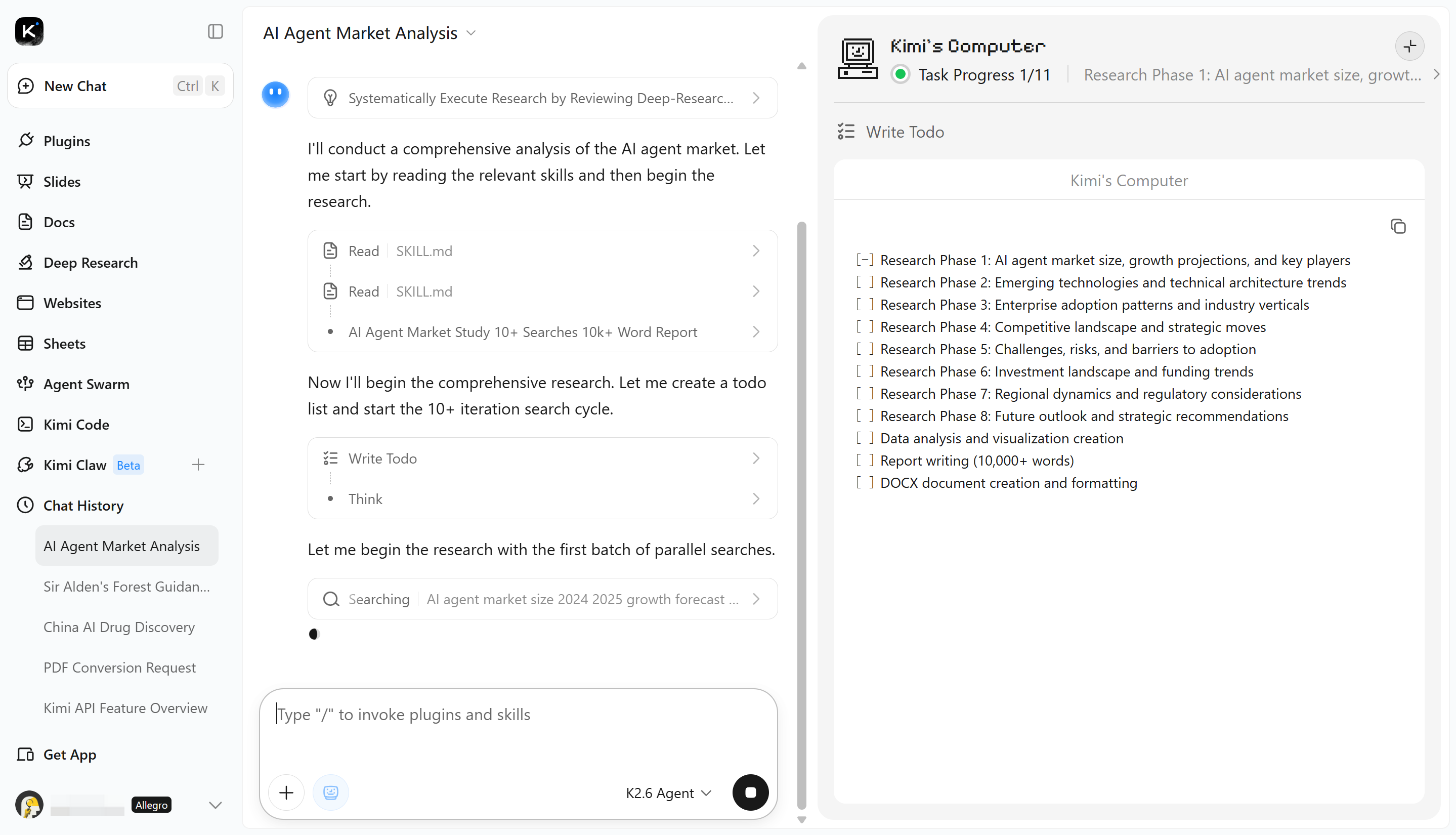Click the Kimi Claw icon
Image resolution: width=1456 pixels, height=835 pixels.
25,465
